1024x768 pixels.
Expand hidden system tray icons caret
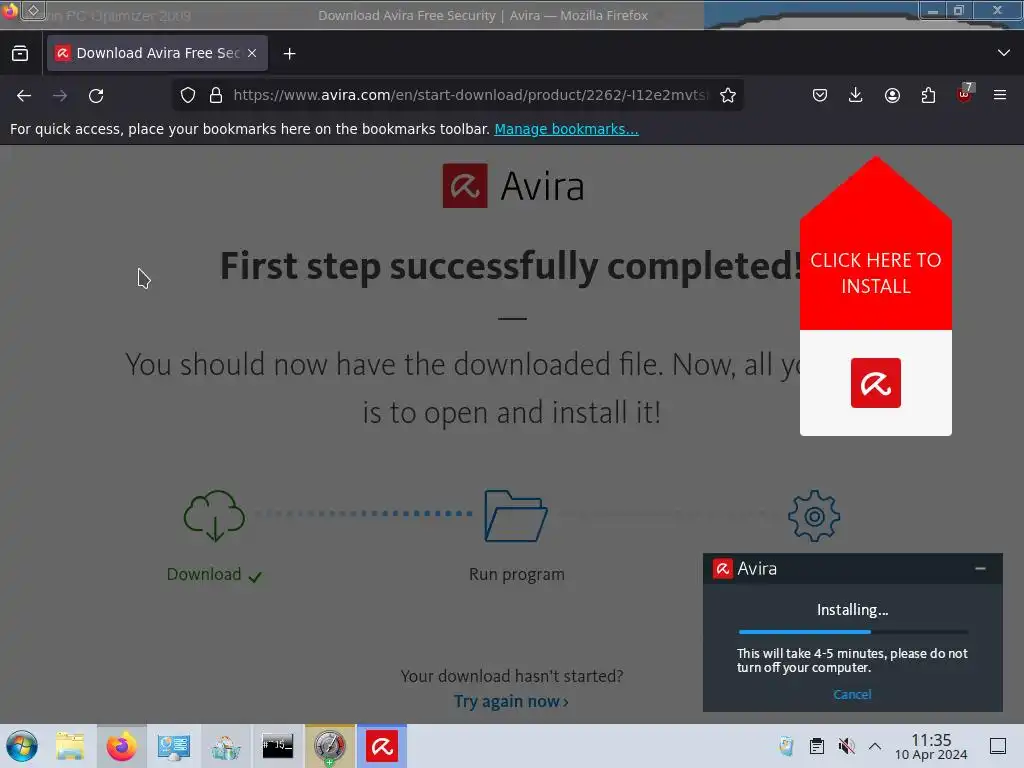(x=875, y=746)
